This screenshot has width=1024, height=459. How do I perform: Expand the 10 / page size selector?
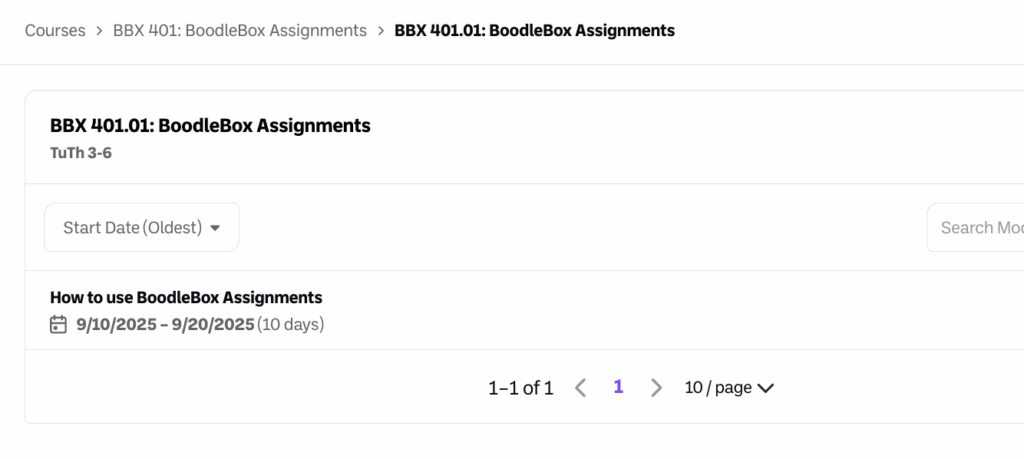coord(728,388)
